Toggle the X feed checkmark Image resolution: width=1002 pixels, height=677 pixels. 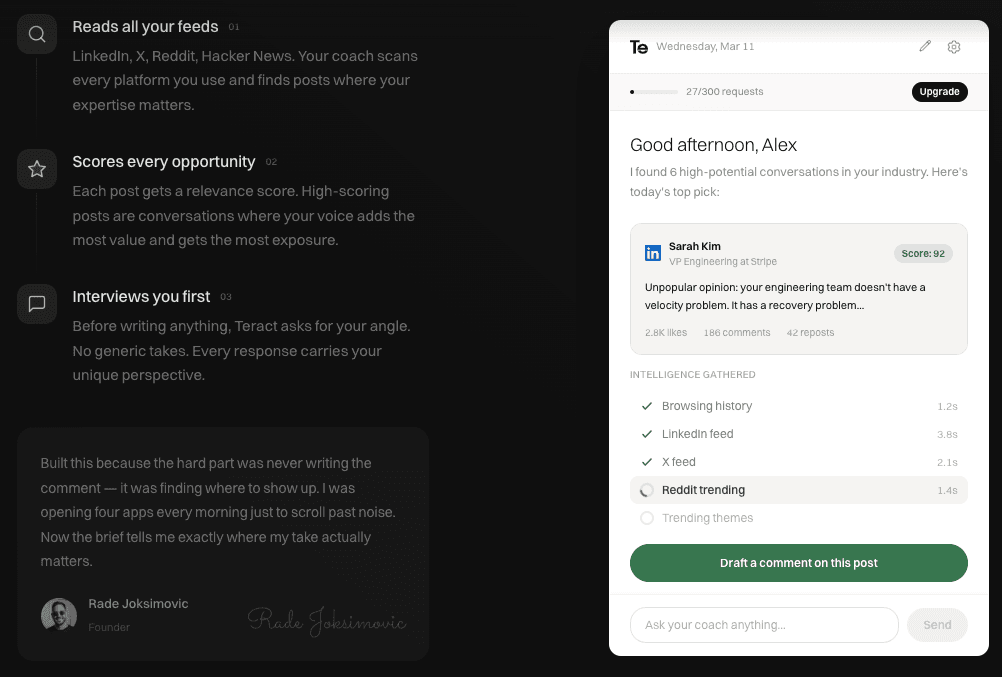point(647,462)
